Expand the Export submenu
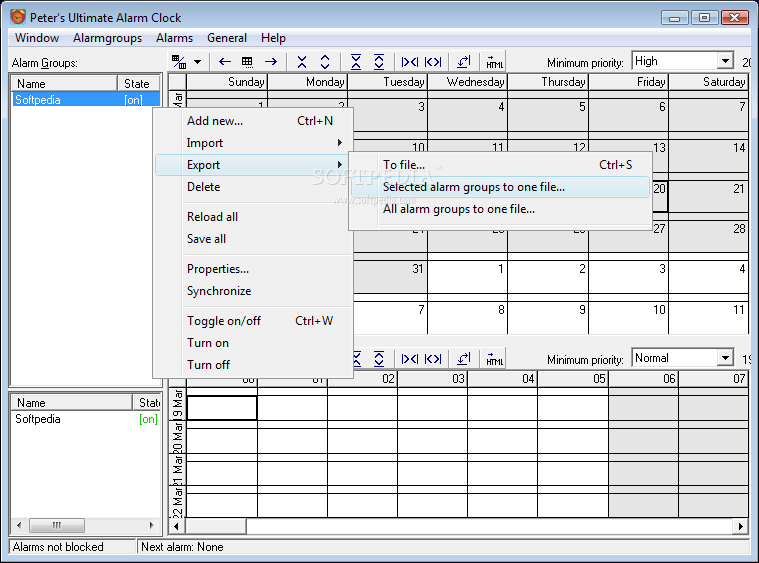Image resolution: width=759 pixels, height=563 pixels. pos(253,165)
